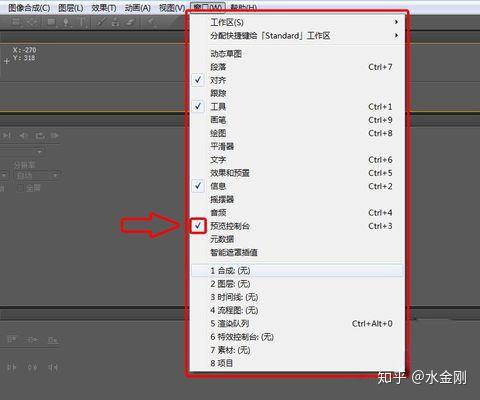Select window entry 2 图层: (无)
This screenshot has height=400, width=480.
click(297, 284)
